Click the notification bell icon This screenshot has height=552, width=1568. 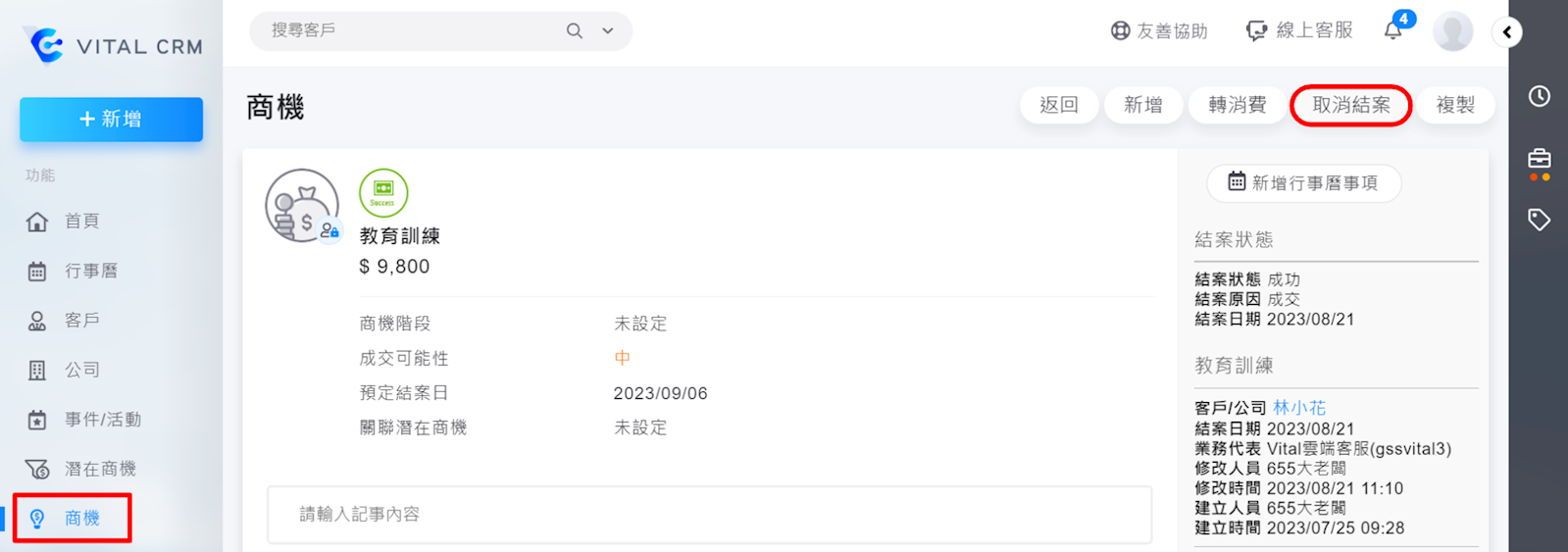click(1393, 30)
